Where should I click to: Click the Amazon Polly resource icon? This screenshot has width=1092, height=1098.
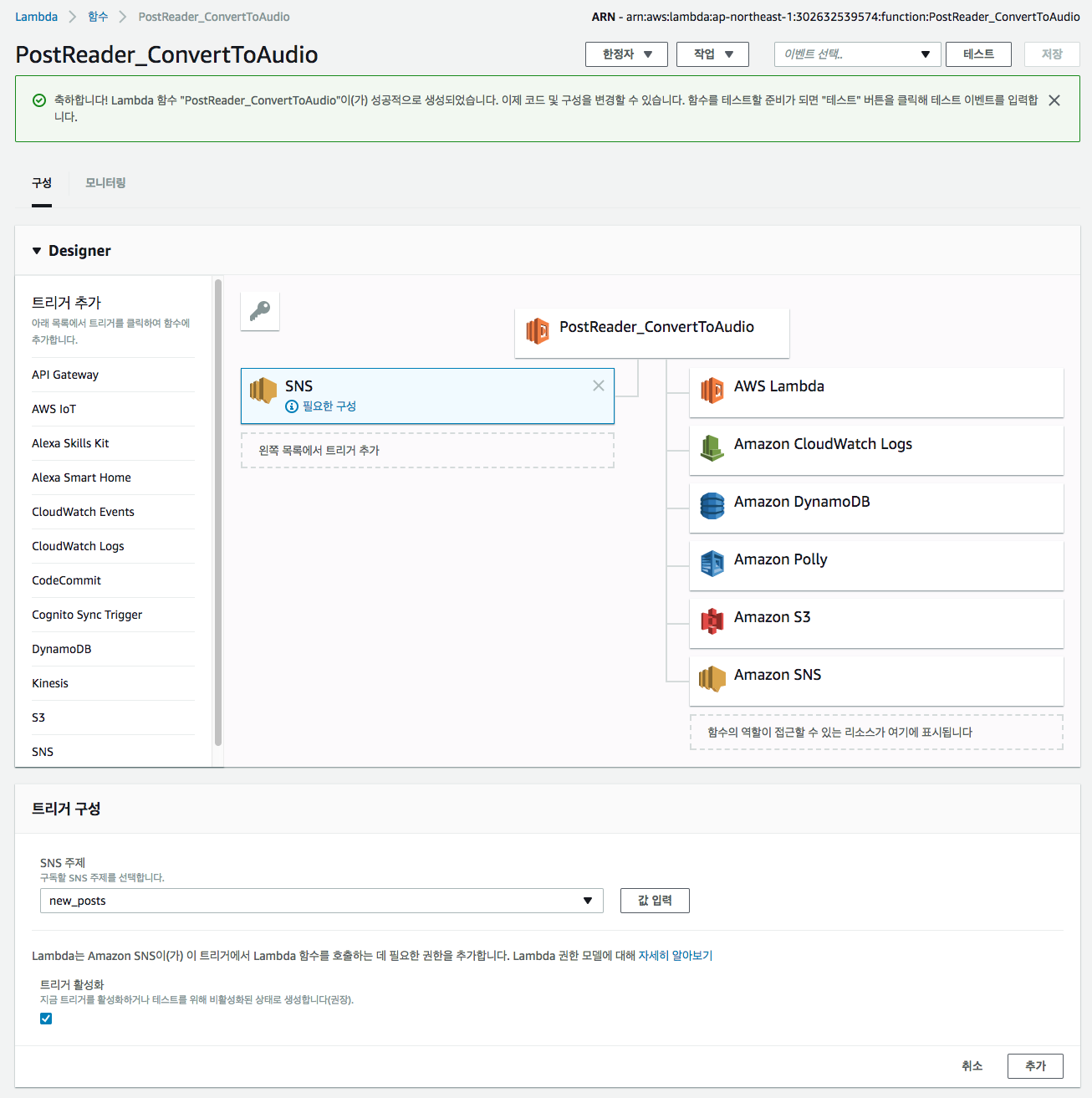tap(712, 563)
